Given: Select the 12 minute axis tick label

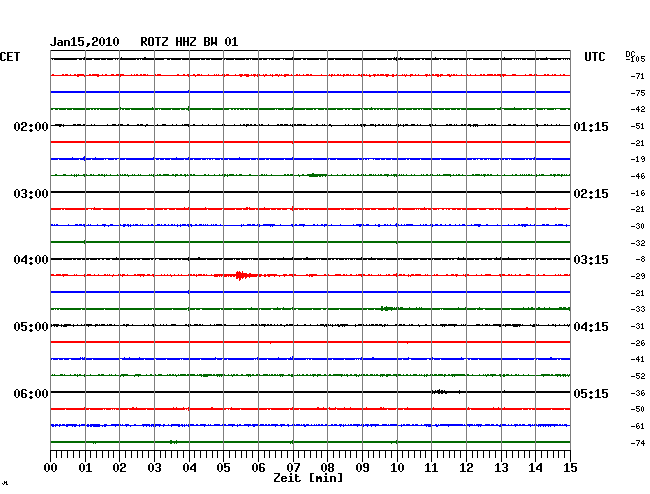Looking at the screenshot, I should 466,468.
